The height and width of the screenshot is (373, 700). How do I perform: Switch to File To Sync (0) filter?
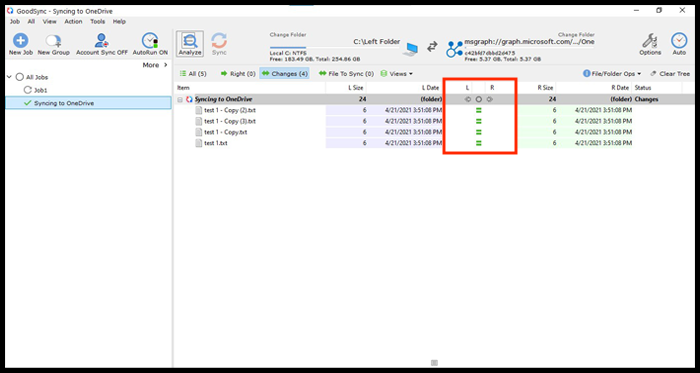[x=346, y=74]
